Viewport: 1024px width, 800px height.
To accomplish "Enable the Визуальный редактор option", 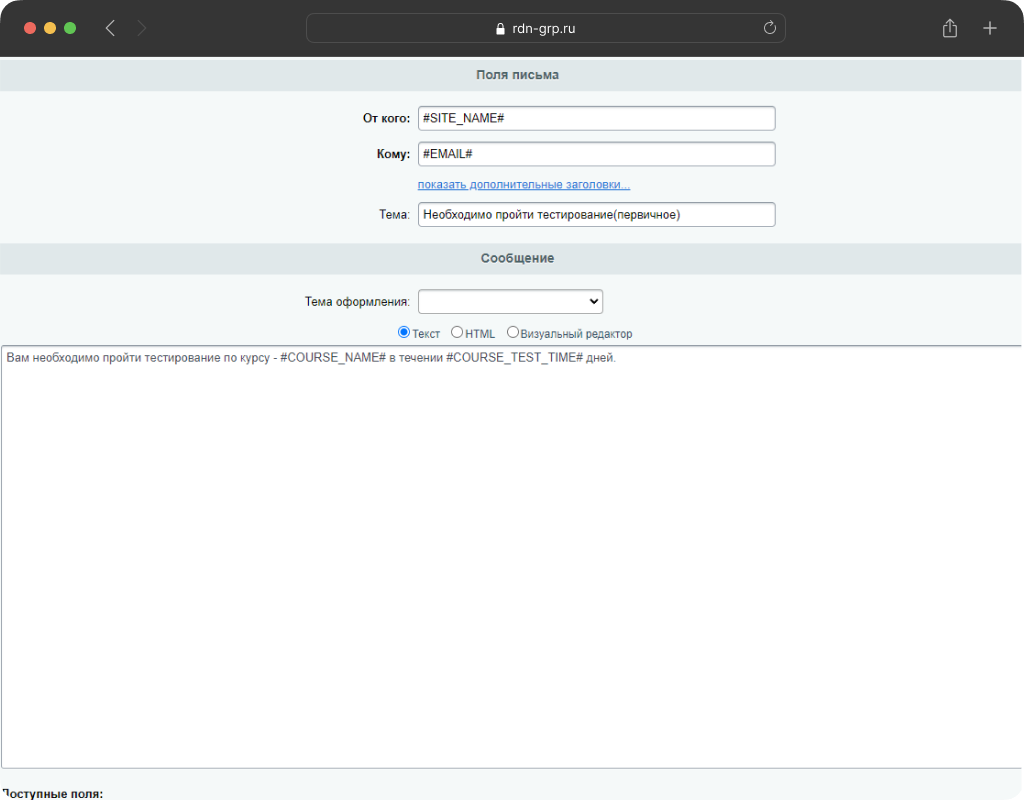I will (513, 333).
